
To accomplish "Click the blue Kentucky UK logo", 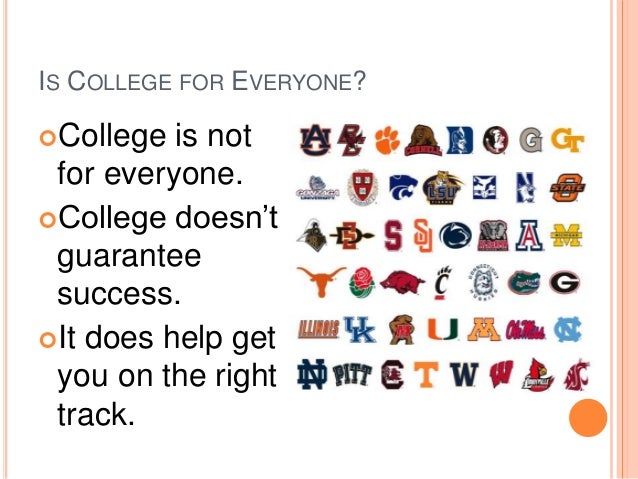I will (x=359, y=329).
